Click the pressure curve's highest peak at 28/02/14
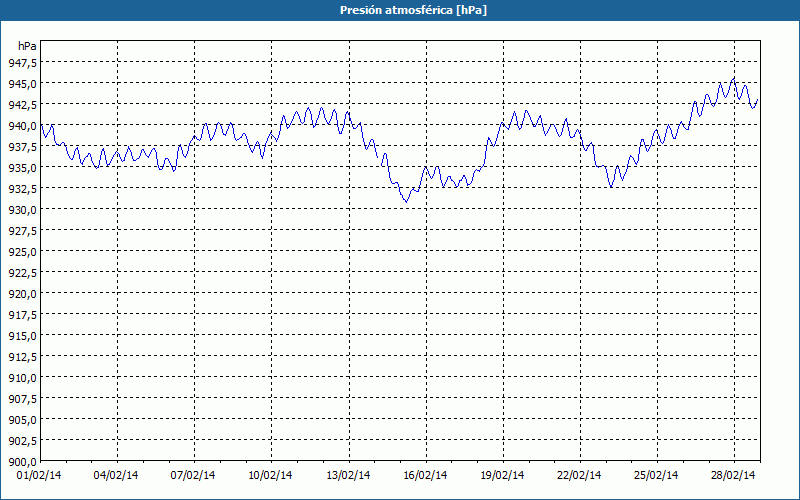Screen dimensions: 800x500 734,78
